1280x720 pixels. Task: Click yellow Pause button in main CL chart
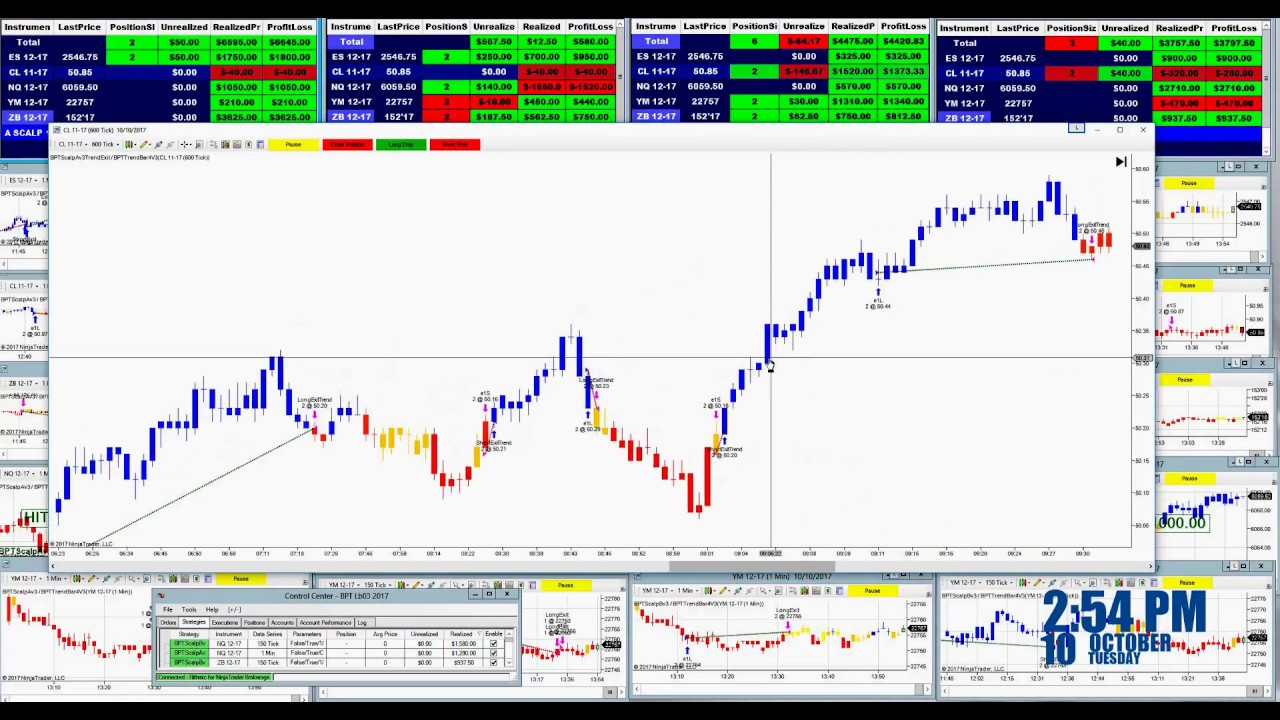pyautogui.click(x=293, y=145)
